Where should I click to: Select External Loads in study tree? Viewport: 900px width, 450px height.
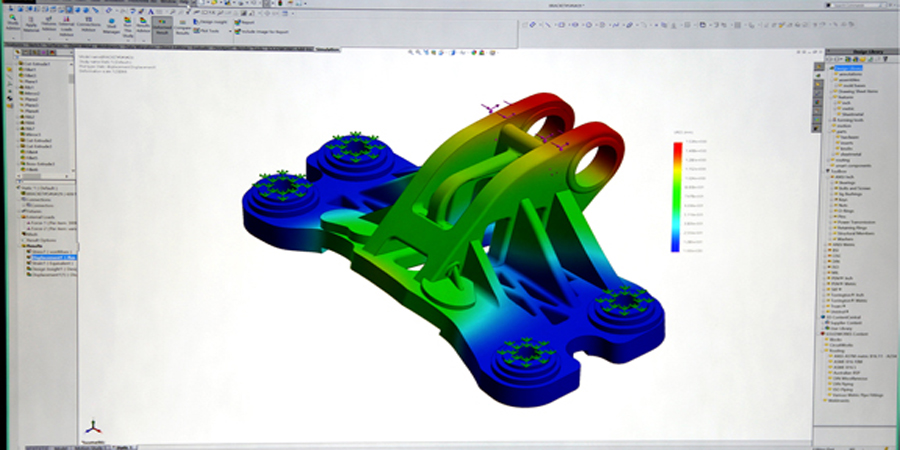(x=37, y=217)
